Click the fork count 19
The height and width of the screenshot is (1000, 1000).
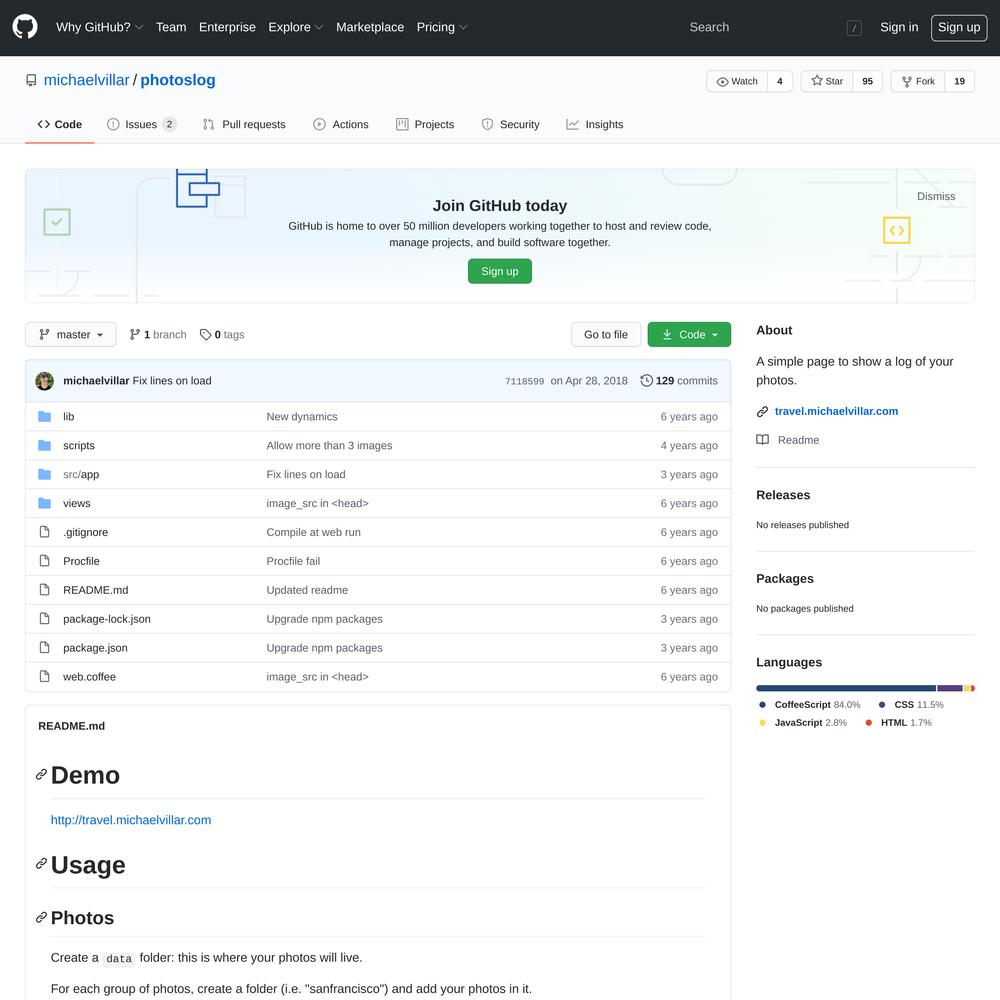tap(959, 81)
